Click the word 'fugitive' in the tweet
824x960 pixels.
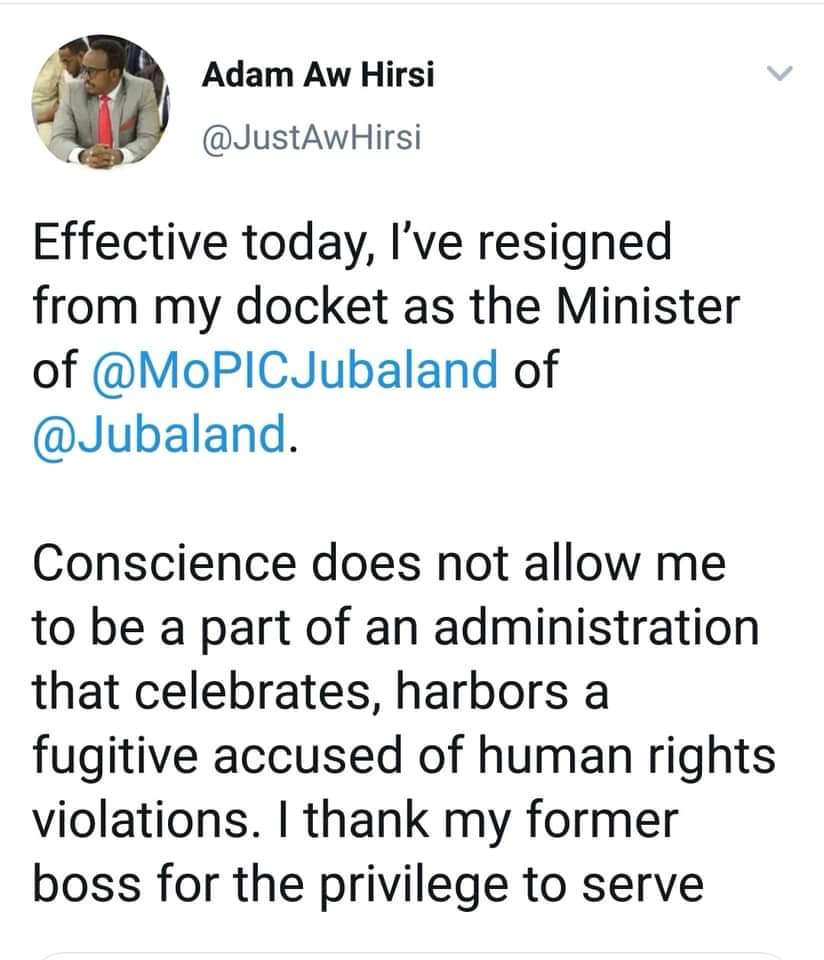click(x=115, y=757)
